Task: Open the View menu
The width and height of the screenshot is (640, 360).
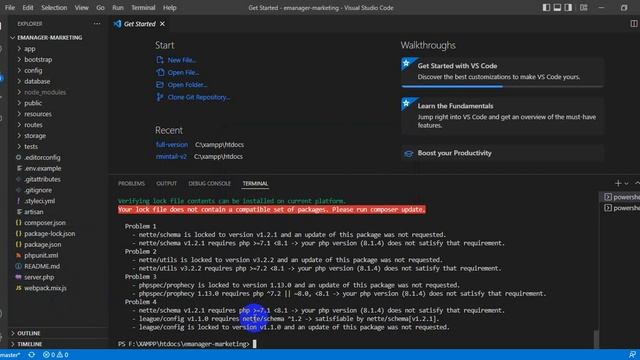Action: point(81,8)
